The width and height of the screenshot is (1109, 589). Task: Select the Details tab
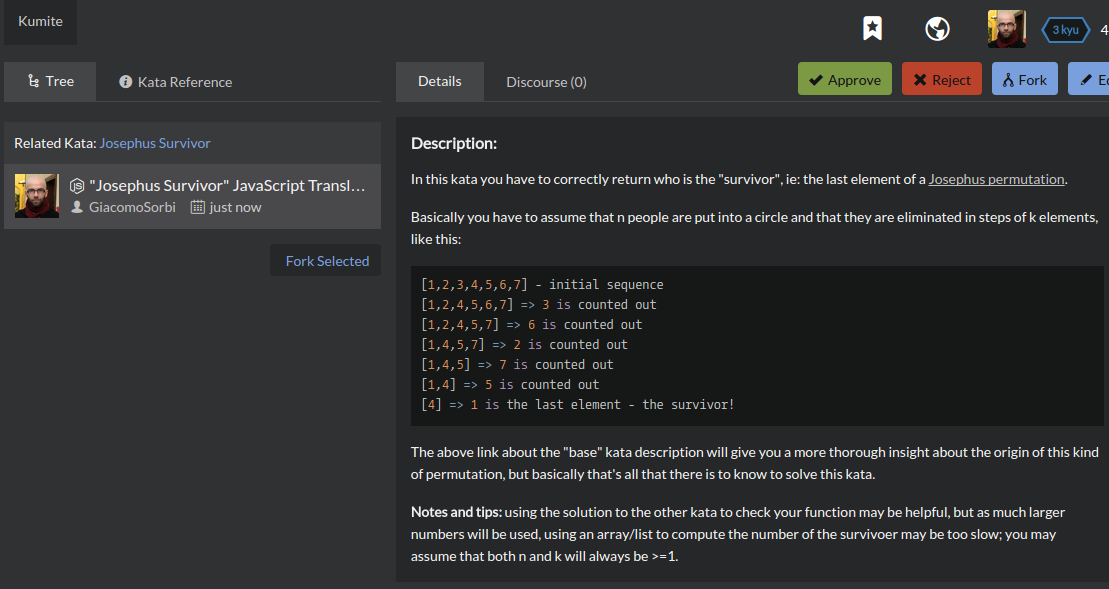click(x=439, y=81)
